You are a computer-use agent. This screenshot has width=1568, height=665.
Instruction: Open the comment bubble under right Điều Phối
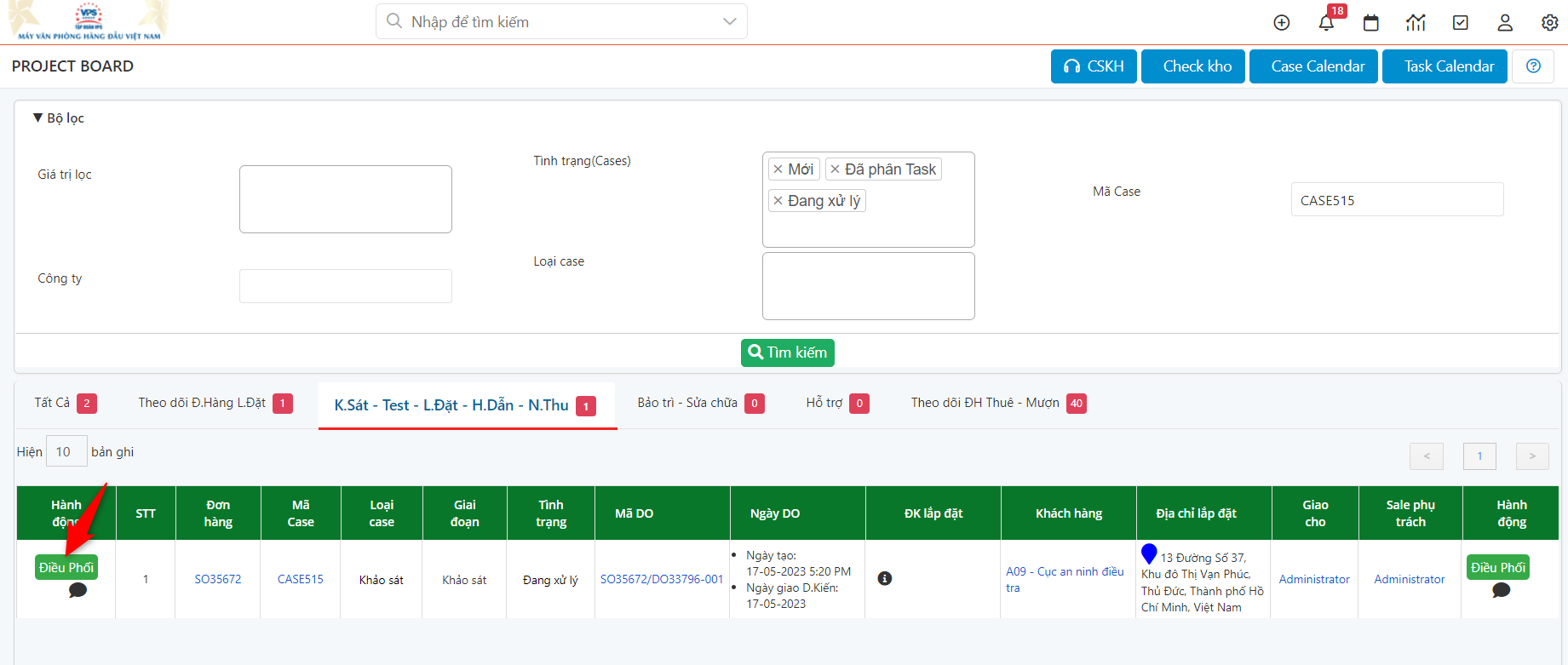(1502, 590)
